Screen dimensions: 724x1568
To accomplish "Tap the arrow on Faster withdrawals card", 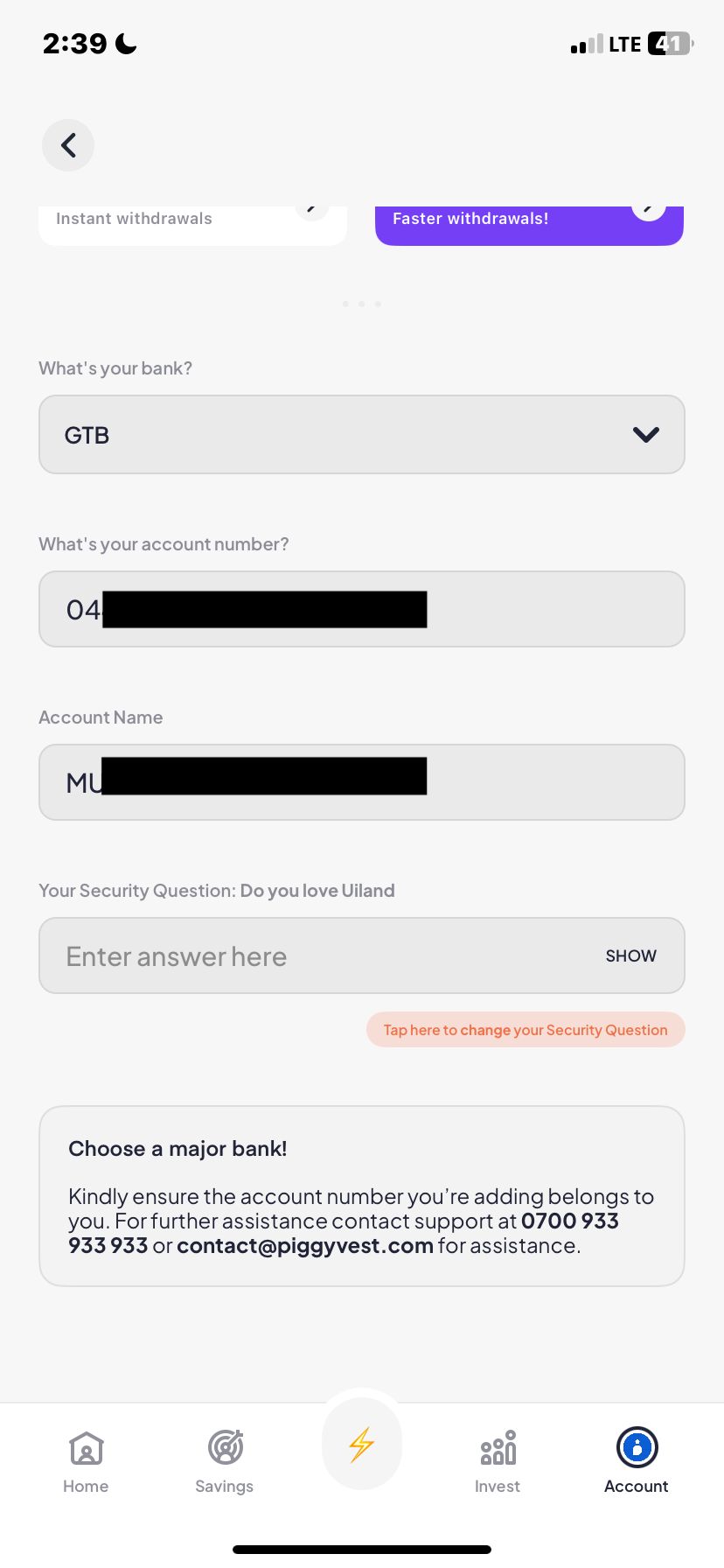I will pyautogui.click(x=649, y=210).
